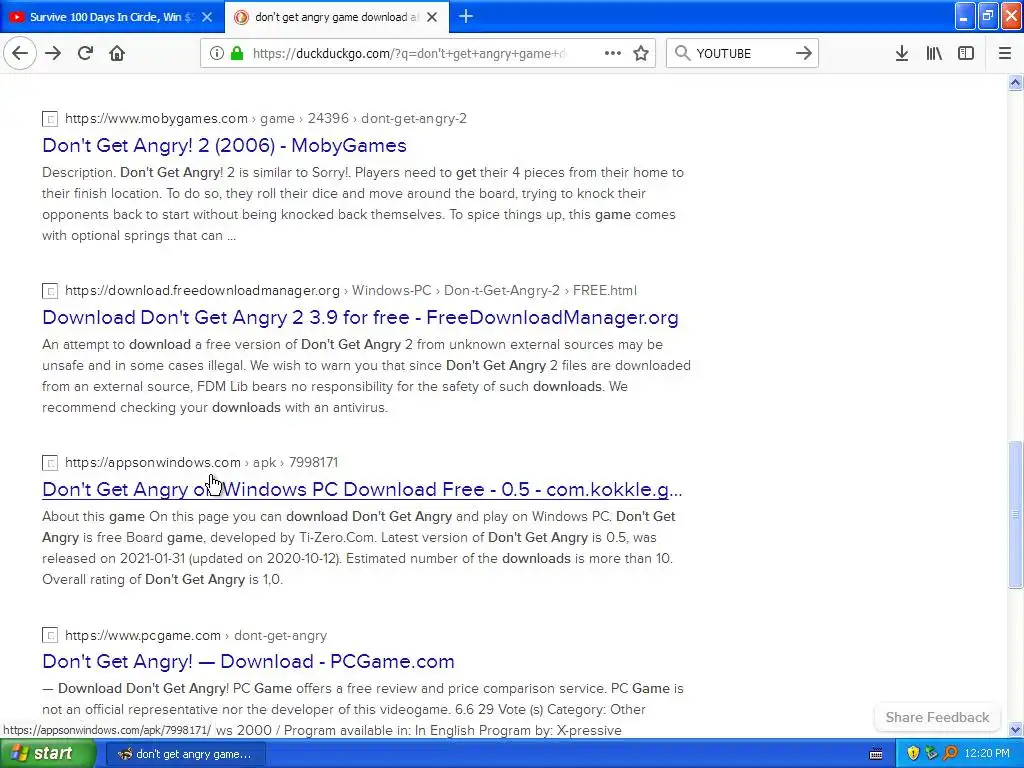Image resolution: width=1024 pixels, height=768 pixels.
Task: Go forward to the next page
Action: (54, 53)
